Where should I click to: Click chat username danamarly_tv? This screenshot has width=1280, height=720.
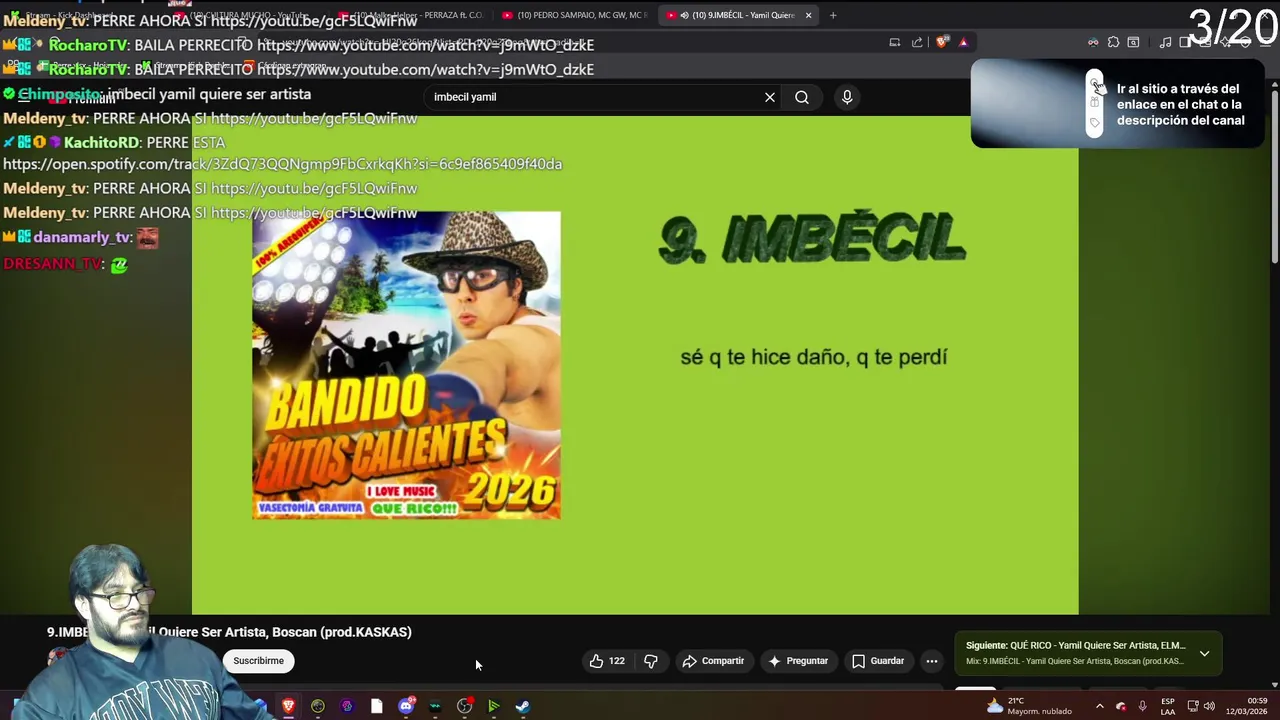coord(82,237)
